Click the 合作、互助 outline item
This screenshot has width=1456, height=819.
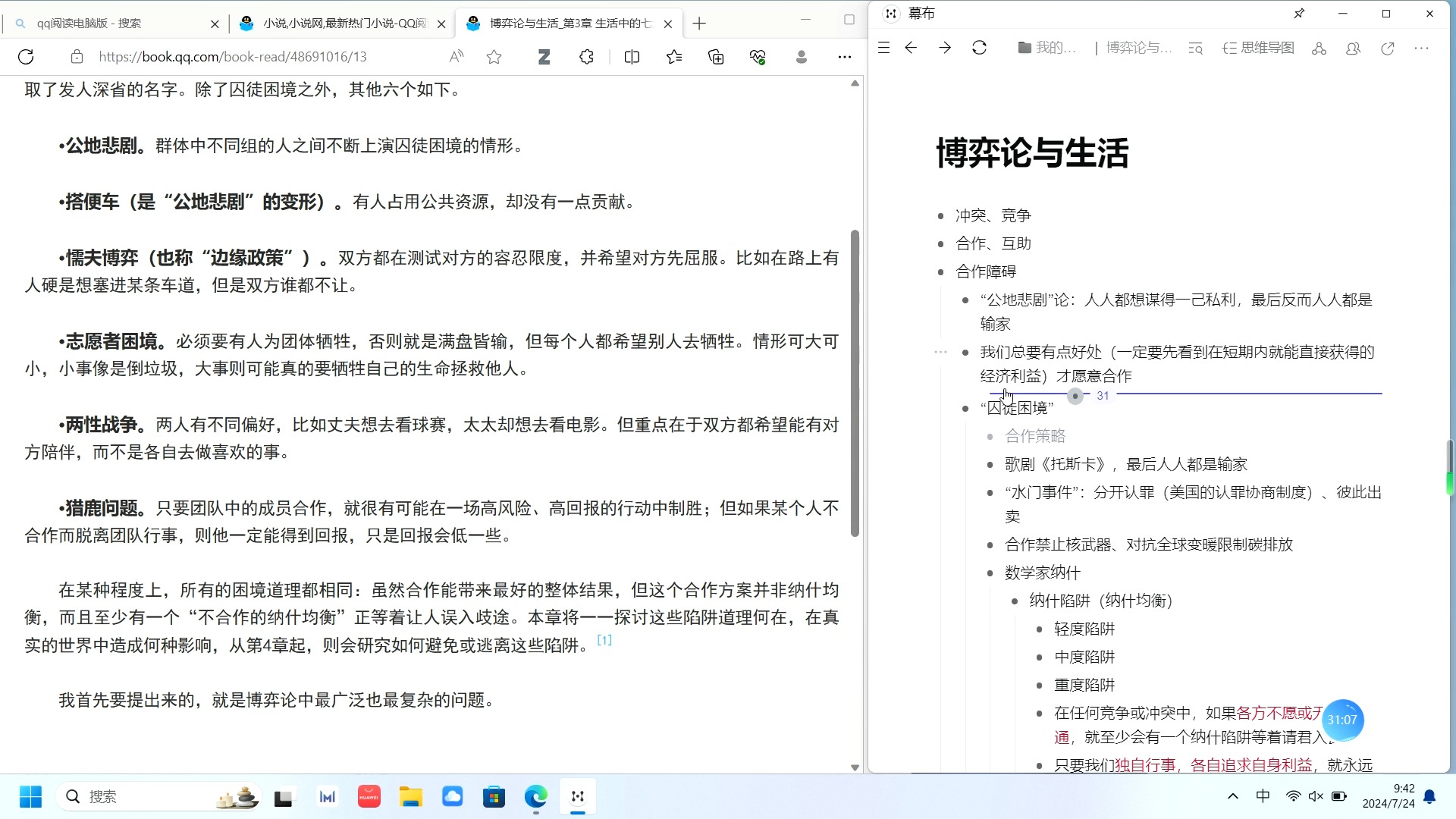pyautogui.click(x=993, y=243)
